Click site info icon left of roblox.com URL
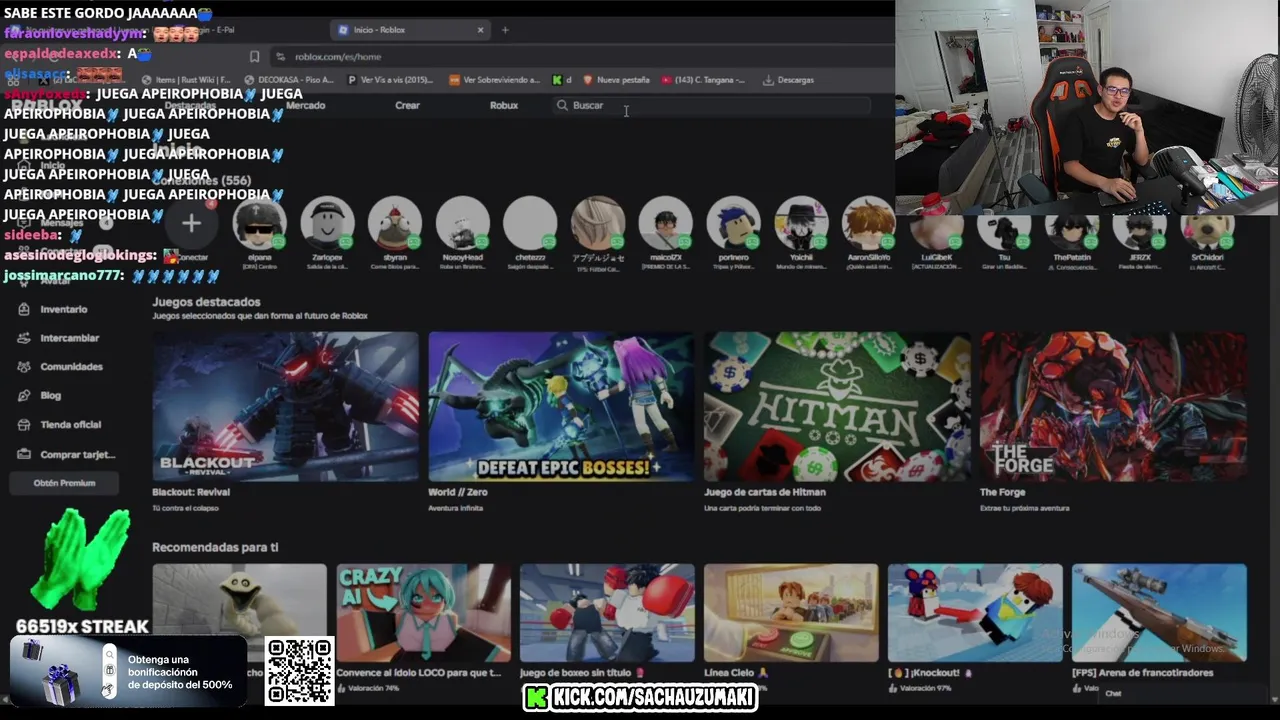Screen dimensions: 1280x720 point(281,57)
